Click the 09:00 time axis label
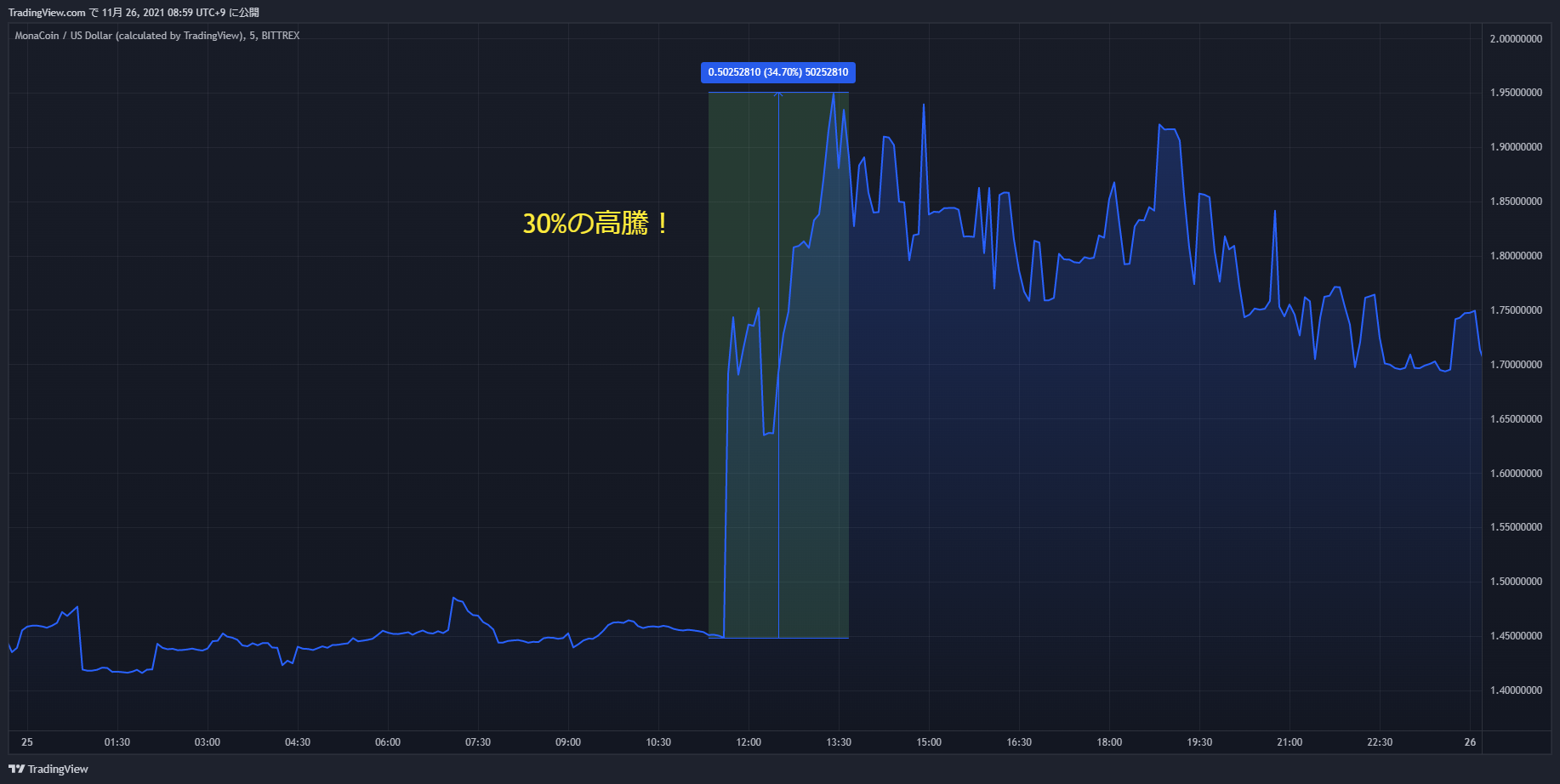The width and height of the screenshot is (1560, 784). pyautogui.click(x=568, y=742)
